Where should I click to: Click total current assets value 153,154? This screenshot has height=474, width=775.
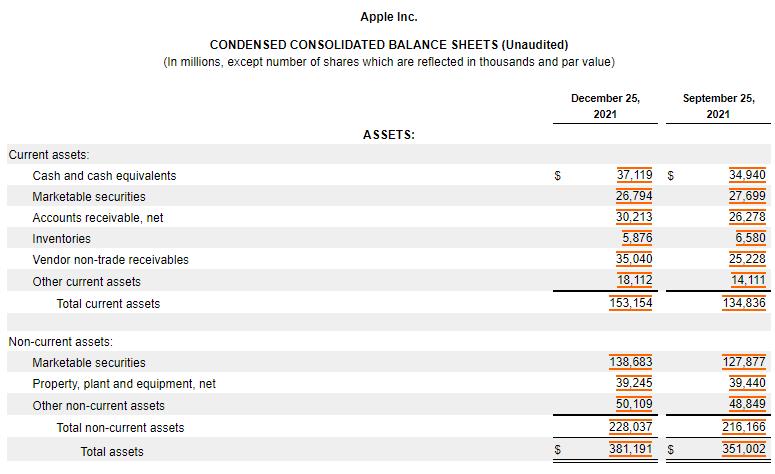[630, 303]
